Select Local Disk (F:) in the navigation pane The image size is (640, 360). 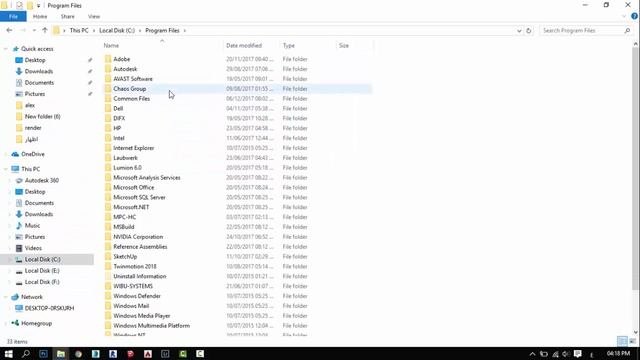tap(42, 282)
